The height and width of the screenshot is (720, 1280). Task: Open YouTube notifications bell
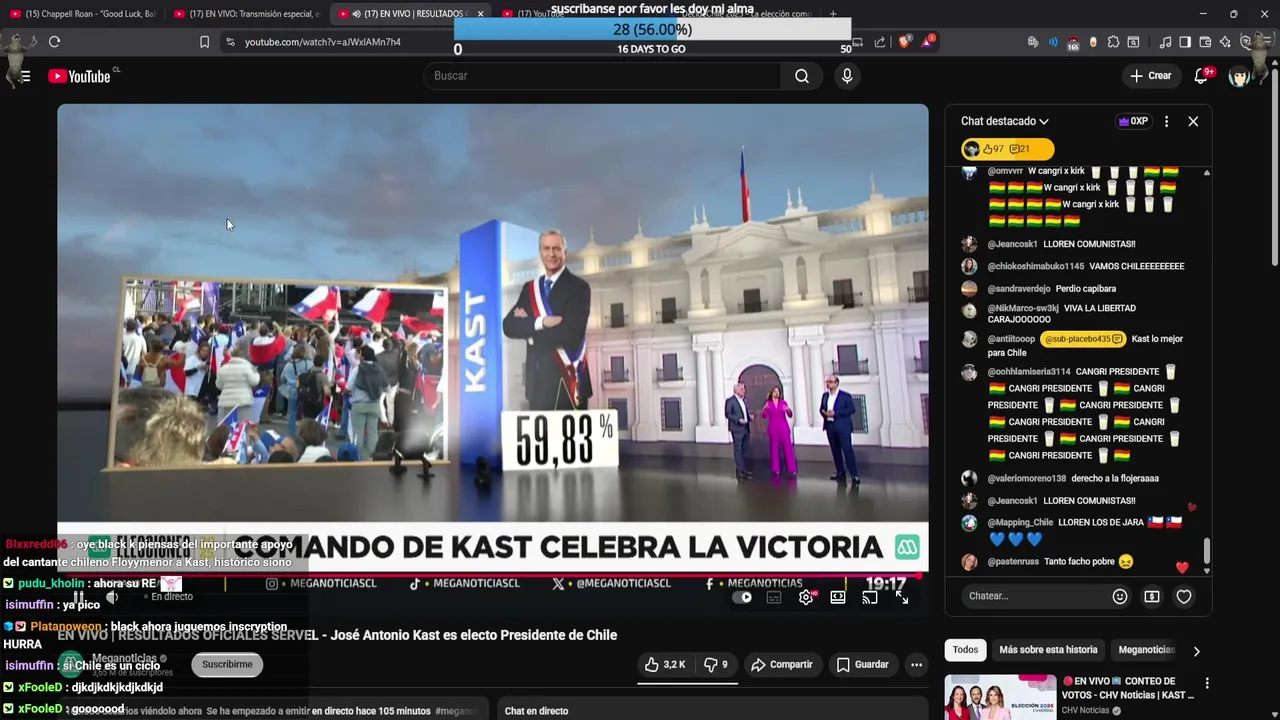click(x=1202, y=76)
